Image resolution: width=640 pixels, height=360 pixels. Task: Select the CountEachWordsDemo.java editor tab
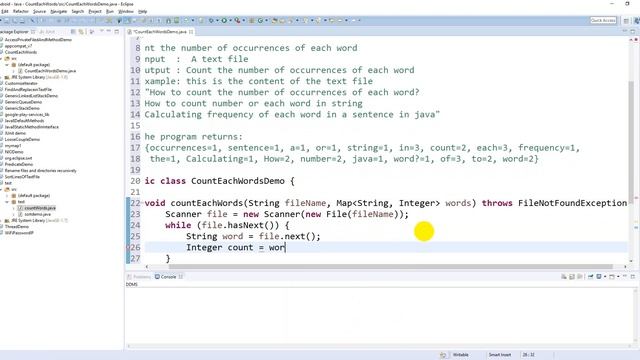160,32
